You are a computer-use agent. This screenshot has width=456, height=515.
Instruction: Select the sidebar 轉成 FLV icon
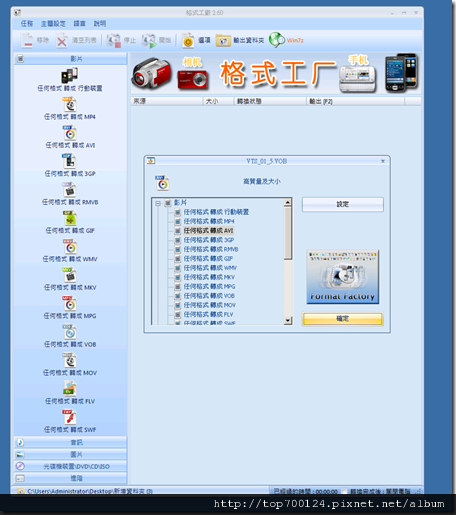point(69,389)
